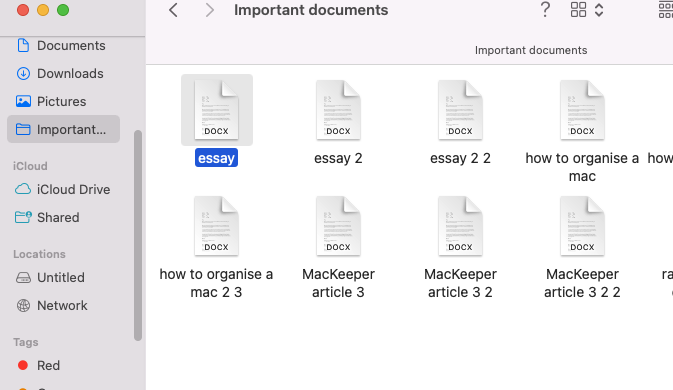Open Network in sidebar
The width and height of the screenshot is (673, 390).
[52, 305]
